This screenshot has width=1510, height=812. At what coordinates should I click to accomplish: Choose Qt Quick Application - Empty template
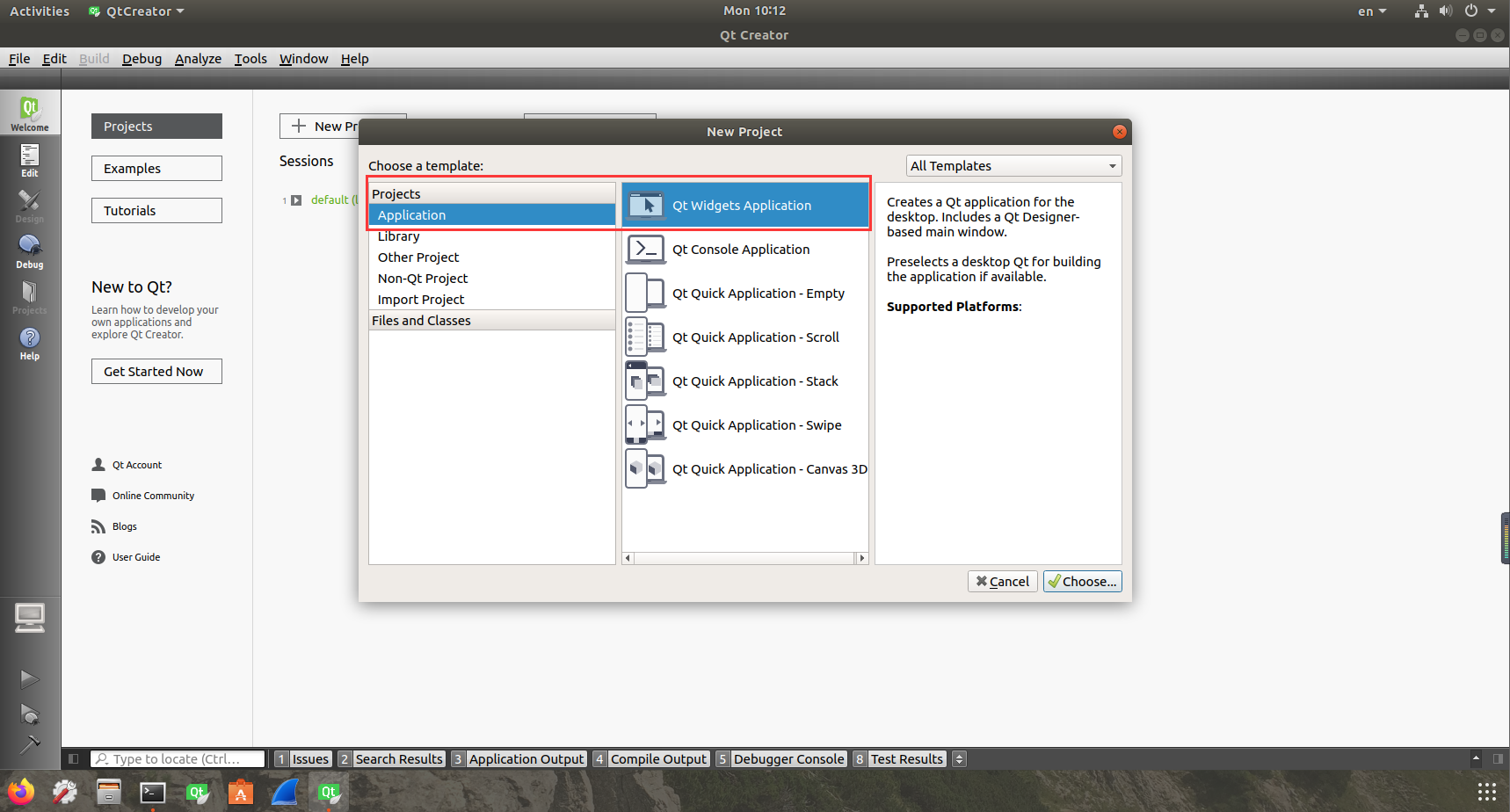click(745, 294)
